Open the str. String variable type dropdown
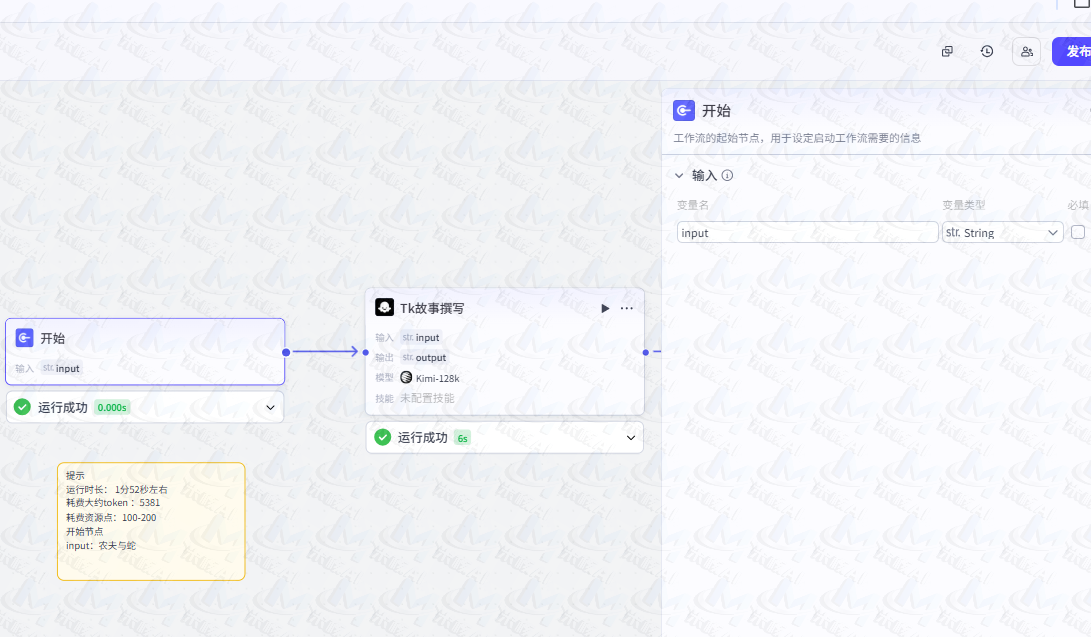This screenshot has height=637, width=1091. pyautogui.click(x=1002, y=232)
